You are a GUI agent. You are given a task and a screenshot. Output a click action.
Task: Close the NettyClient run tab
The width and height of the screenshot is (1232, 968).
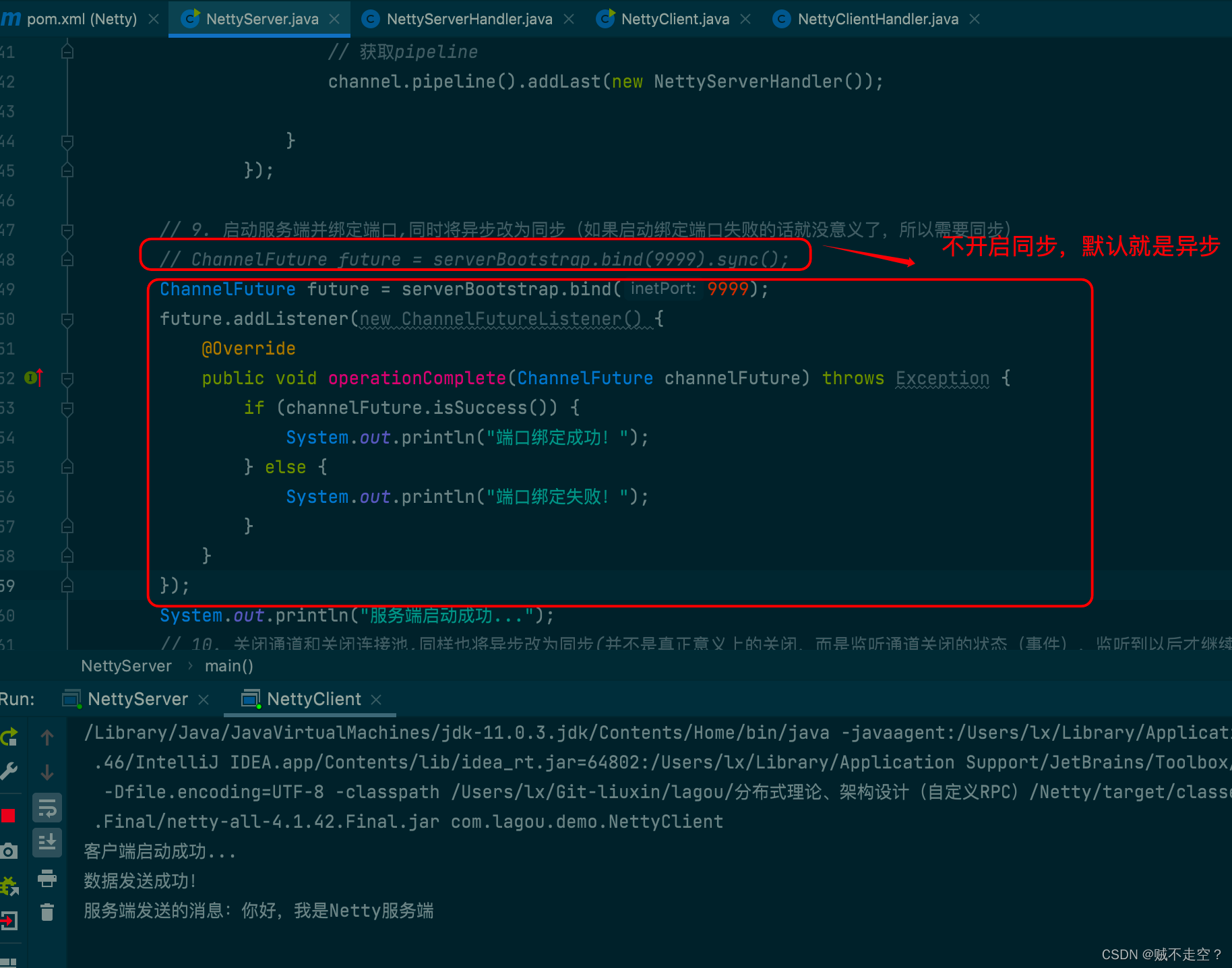[x=376, y=700]
